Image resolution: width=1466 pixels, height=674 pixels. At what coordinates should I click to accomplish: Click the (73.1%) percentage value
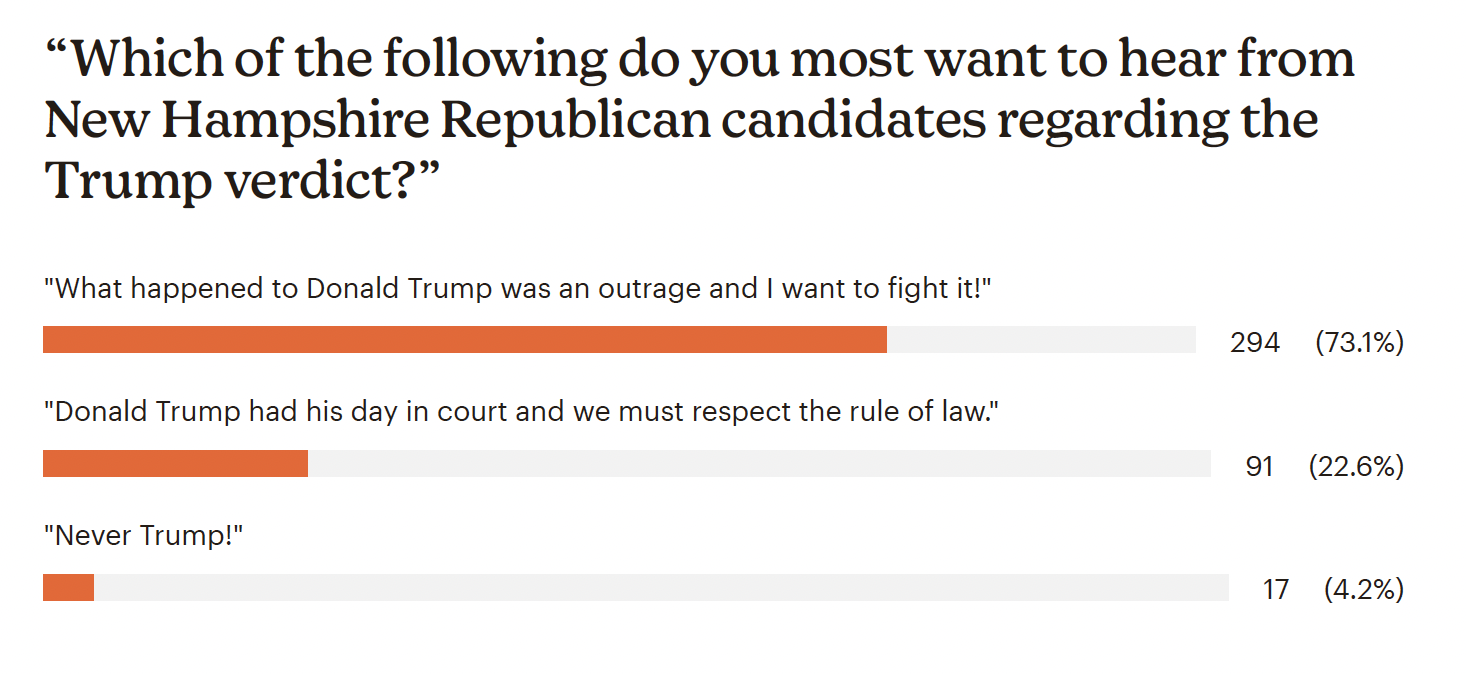[x=1359, y=343]
